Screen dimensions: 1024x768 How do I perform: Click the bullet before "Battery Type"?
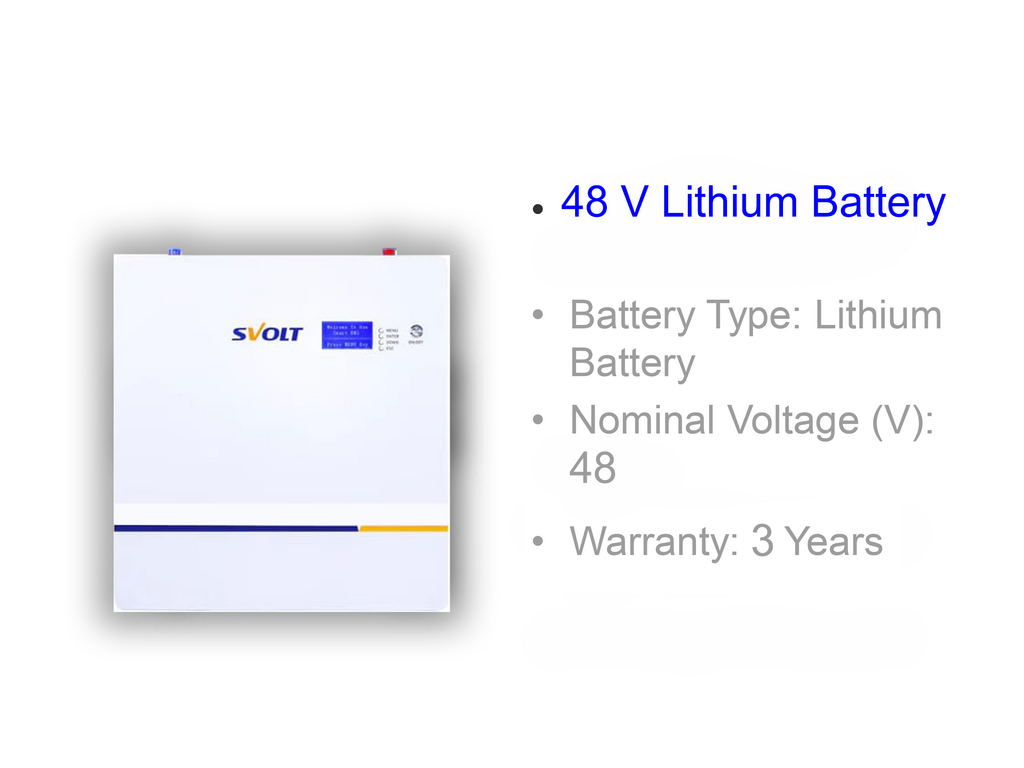(538, 316)
